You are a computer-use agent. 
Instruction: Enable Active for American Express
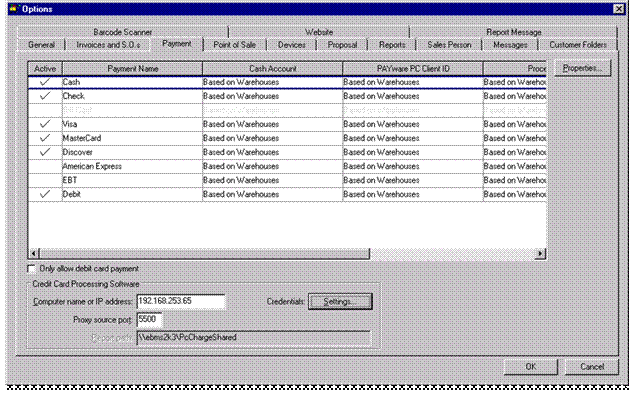coord(45,166)
